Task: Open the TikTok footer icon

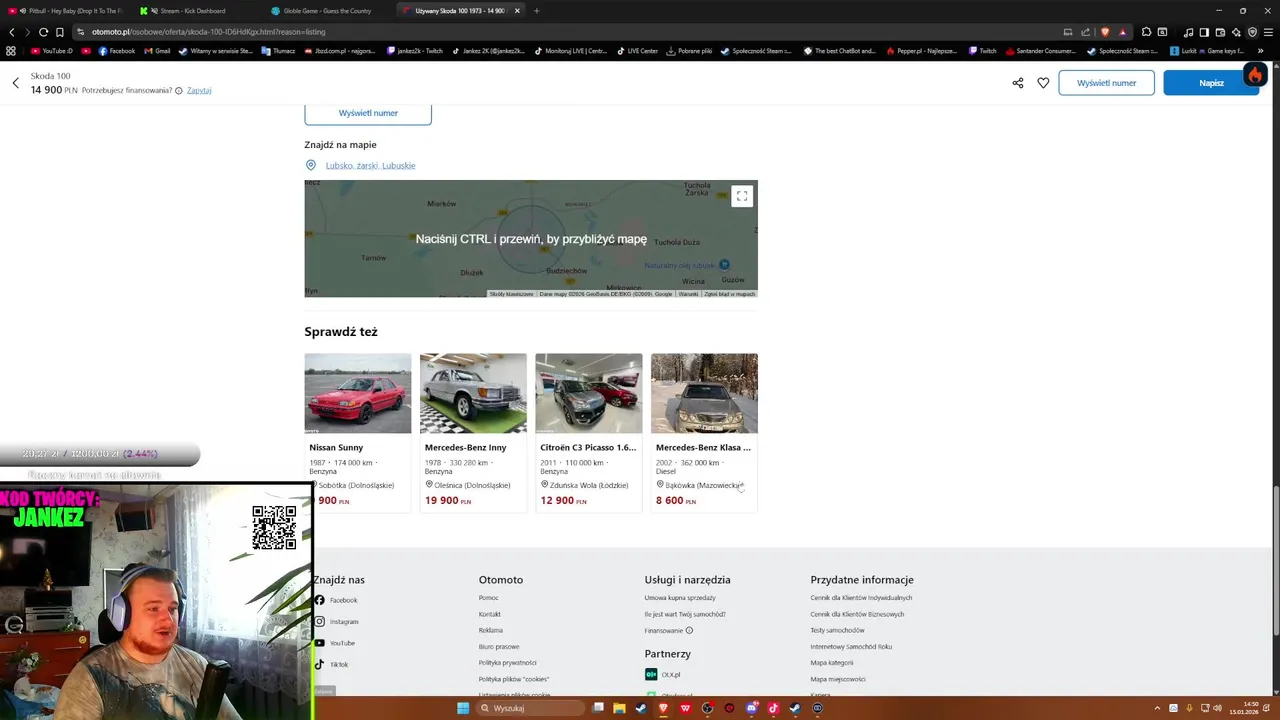Action: [319, 664]
